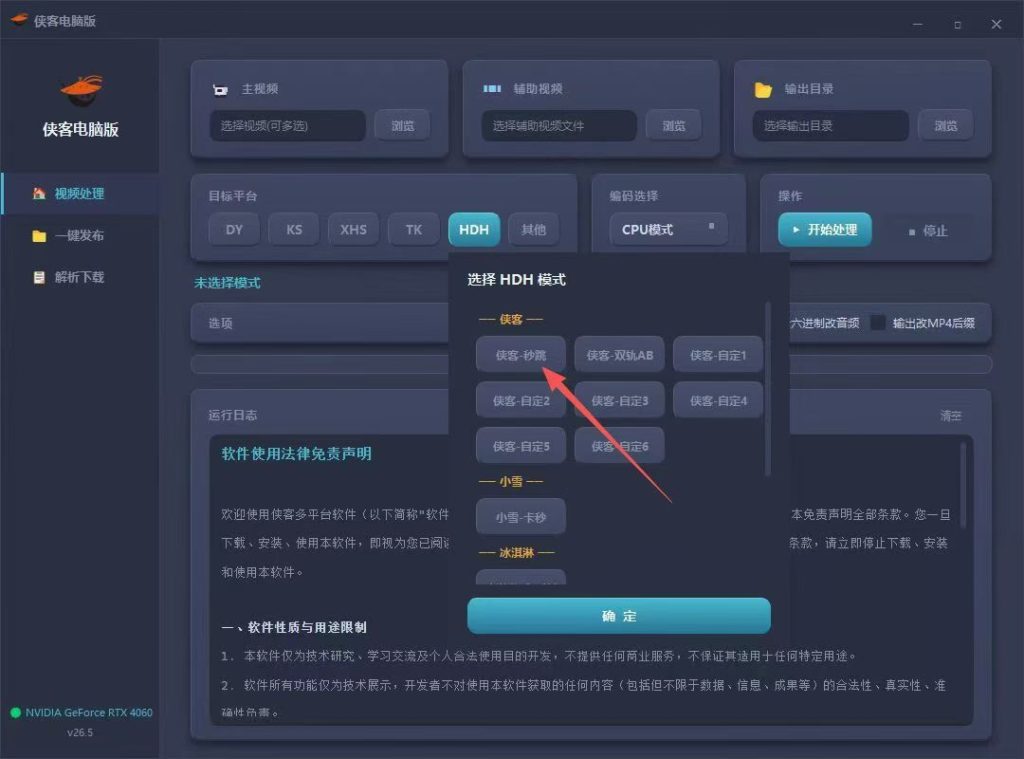
Task: Choose the 侠客-自定4 mode
Action: pos(718,401)
